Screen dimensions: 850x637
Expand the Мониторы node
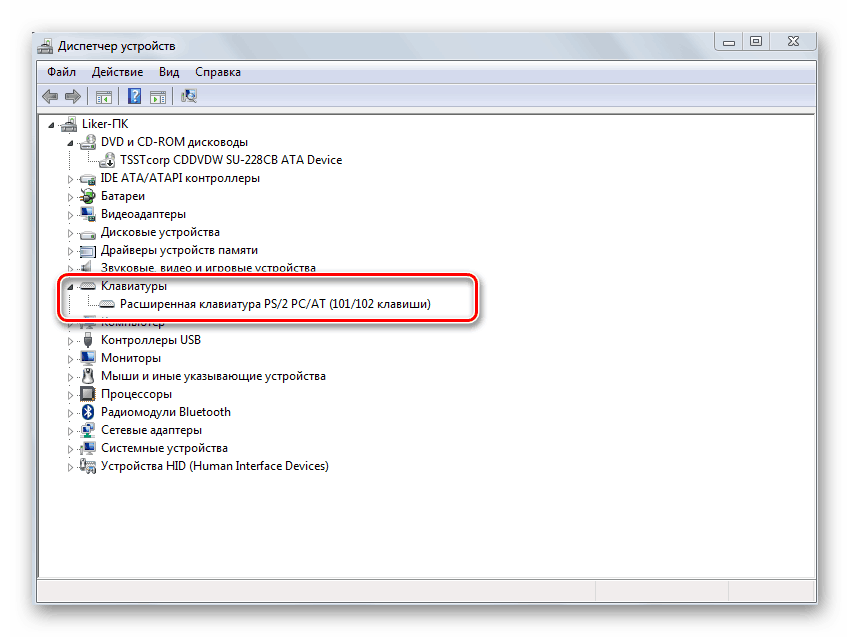click(70, 358)
